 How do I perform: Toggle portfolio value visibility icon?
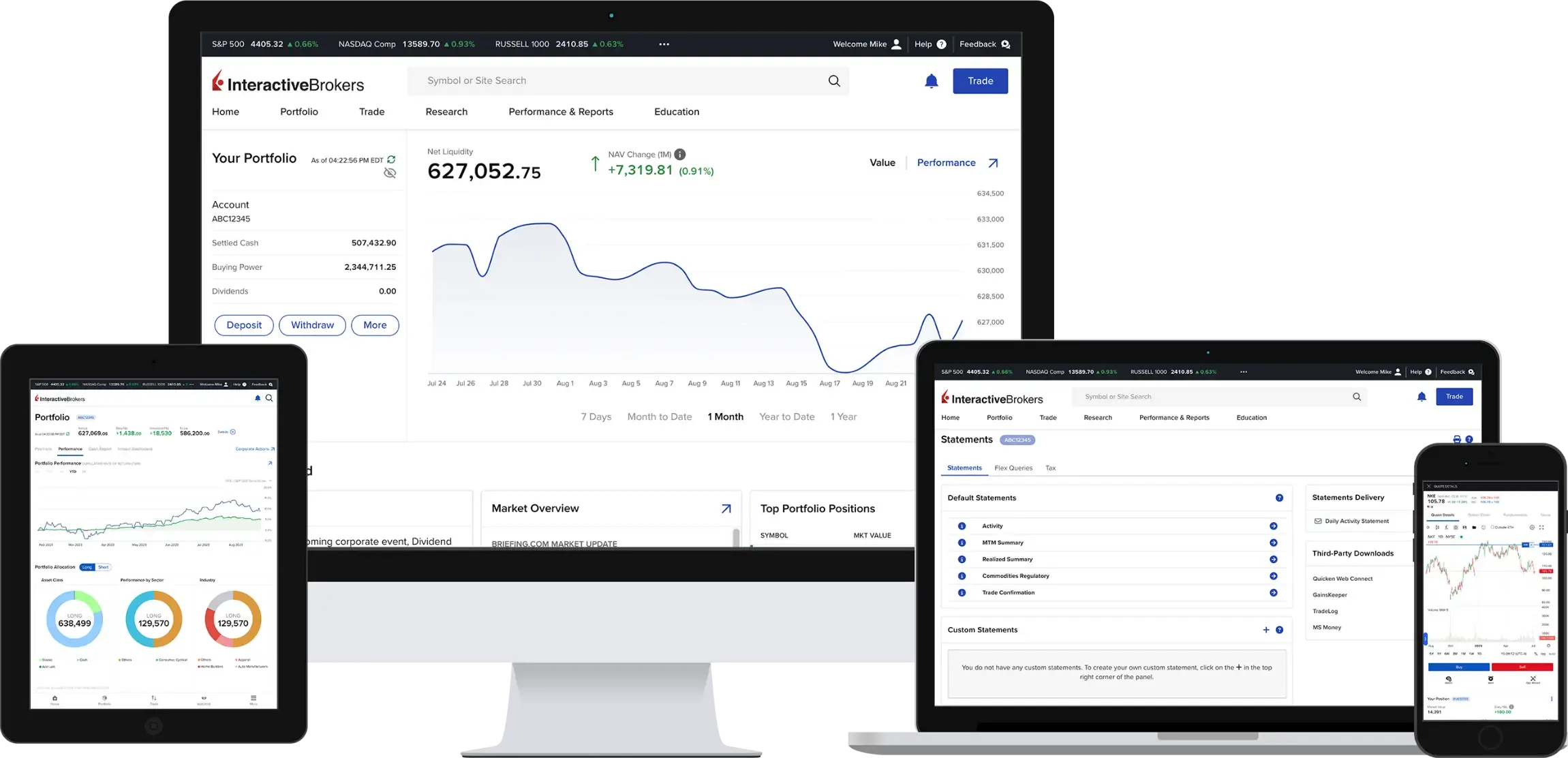click(389, 172)
